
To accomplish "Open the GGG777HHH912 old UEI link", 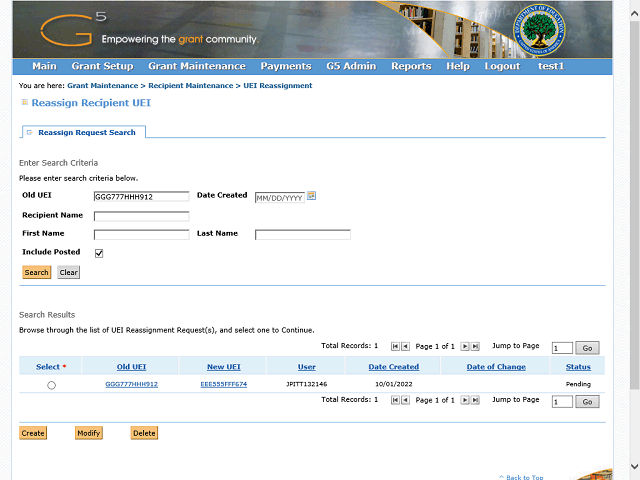I will click(131, 384).
